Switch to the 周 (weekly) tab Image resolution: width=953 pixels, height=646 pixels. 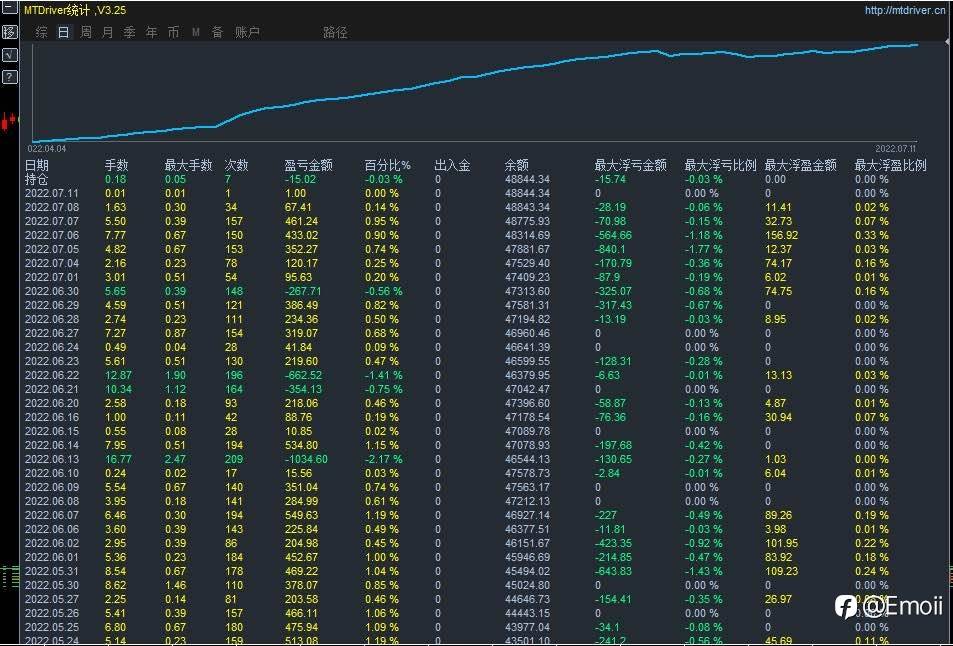(x=86, y=32)
